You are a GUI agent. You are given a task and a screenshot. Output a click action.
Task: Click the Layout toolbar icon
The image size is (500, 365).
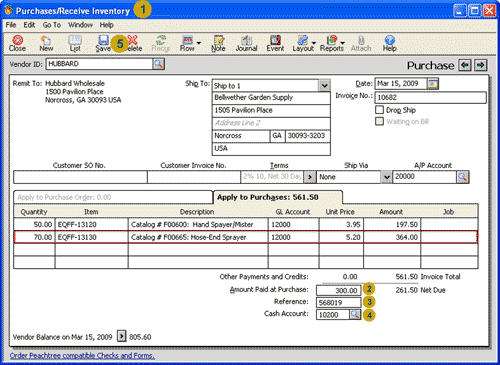303,43
